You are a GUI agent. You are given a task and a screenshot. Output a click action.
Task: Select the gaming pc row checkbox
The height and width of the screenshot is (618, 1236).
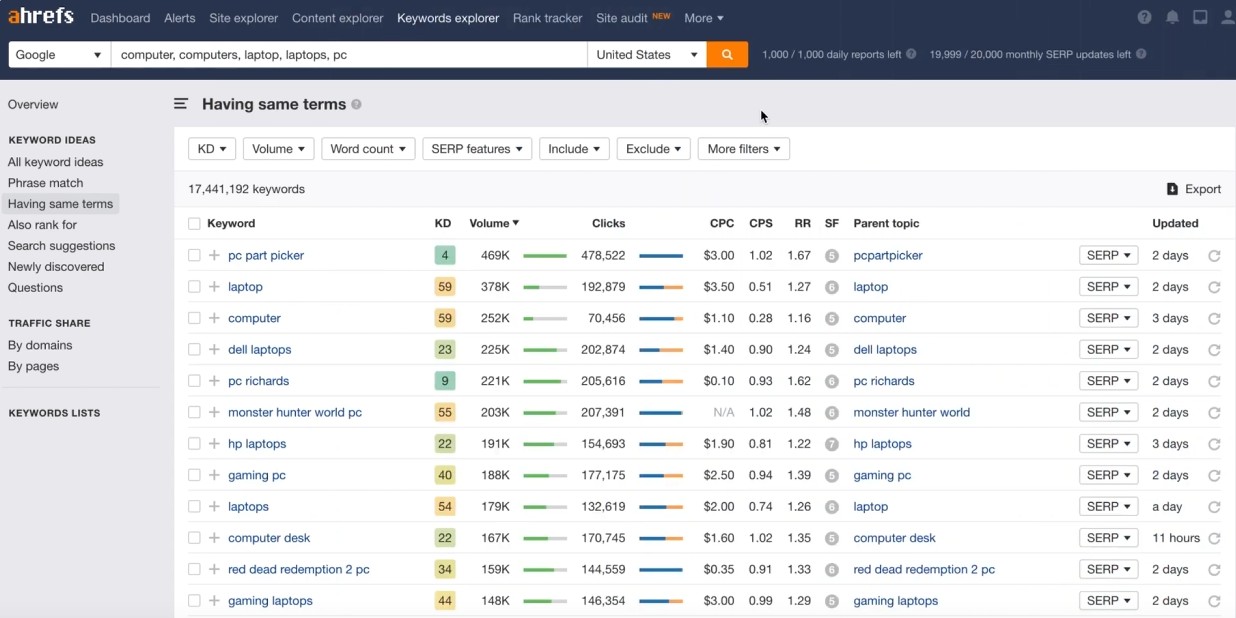(194, 475)
